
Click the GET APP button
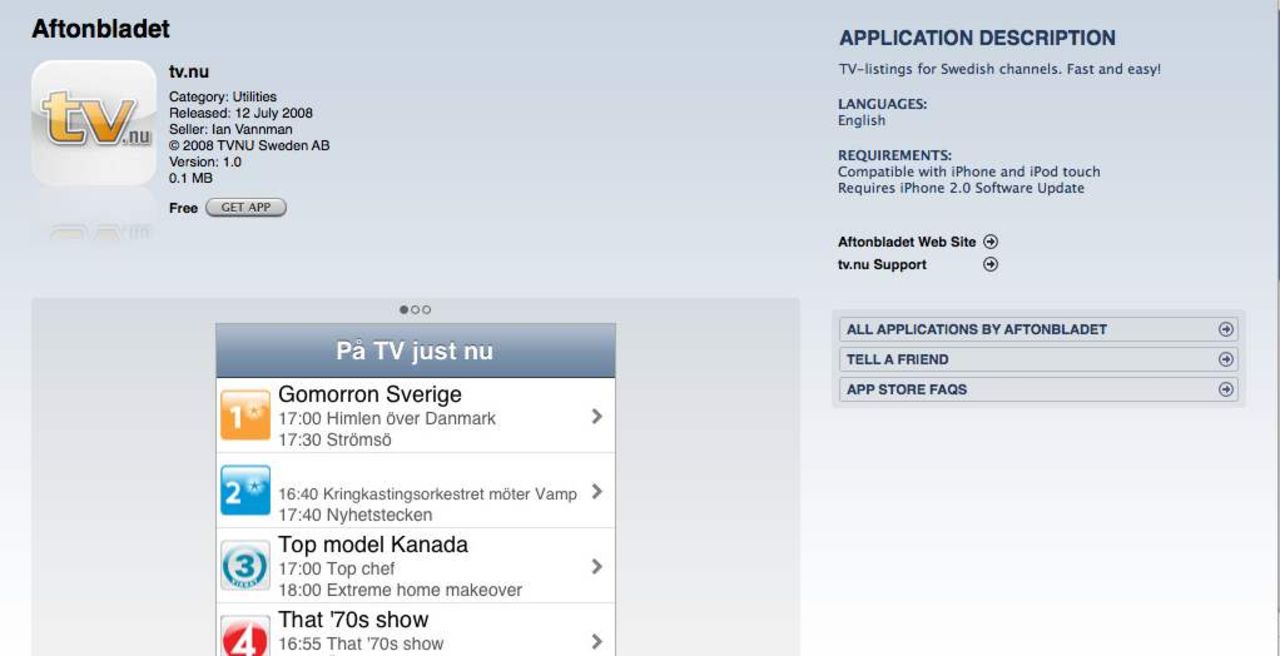click(245, 207)
